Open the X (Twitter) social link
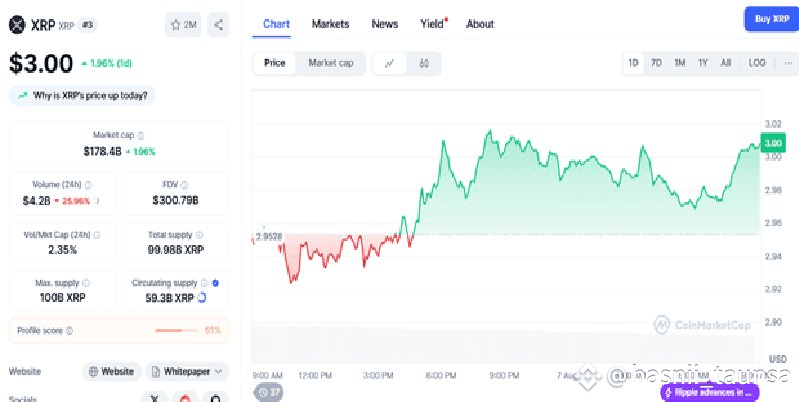The height and width of the screenshot is (402, 799). [x=154, y=397]
